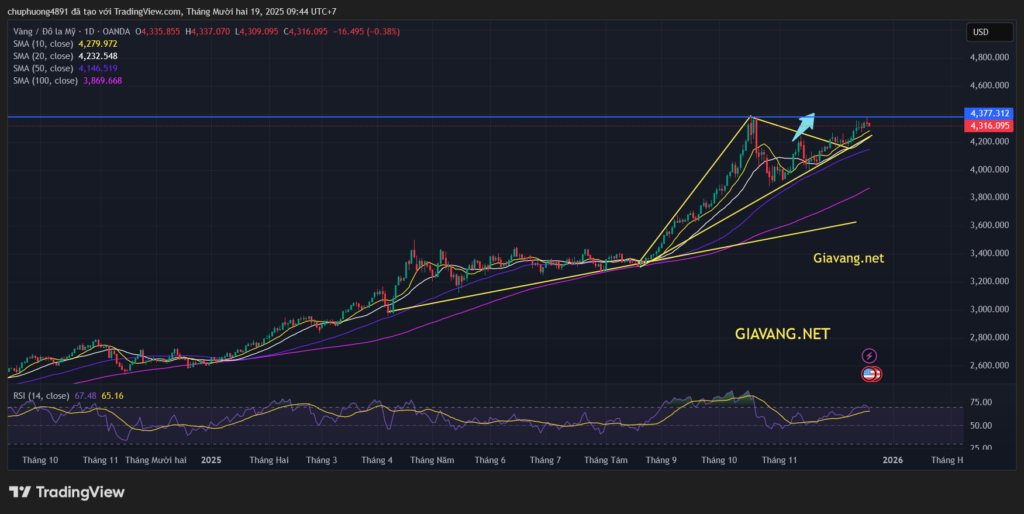Click the 2025 label on time axis
This screenshot has height=514, width=1024.
pyautogui.click(x=210, y=461)
